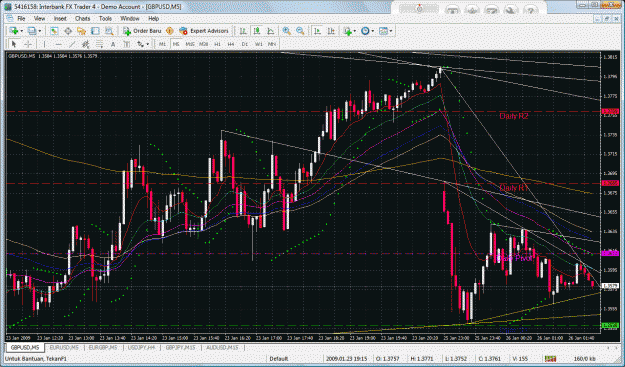The height and width of the screenshot is (367, 625).
Task: Open the View menu
Action: pyautogui.click(x=39, y=19)
